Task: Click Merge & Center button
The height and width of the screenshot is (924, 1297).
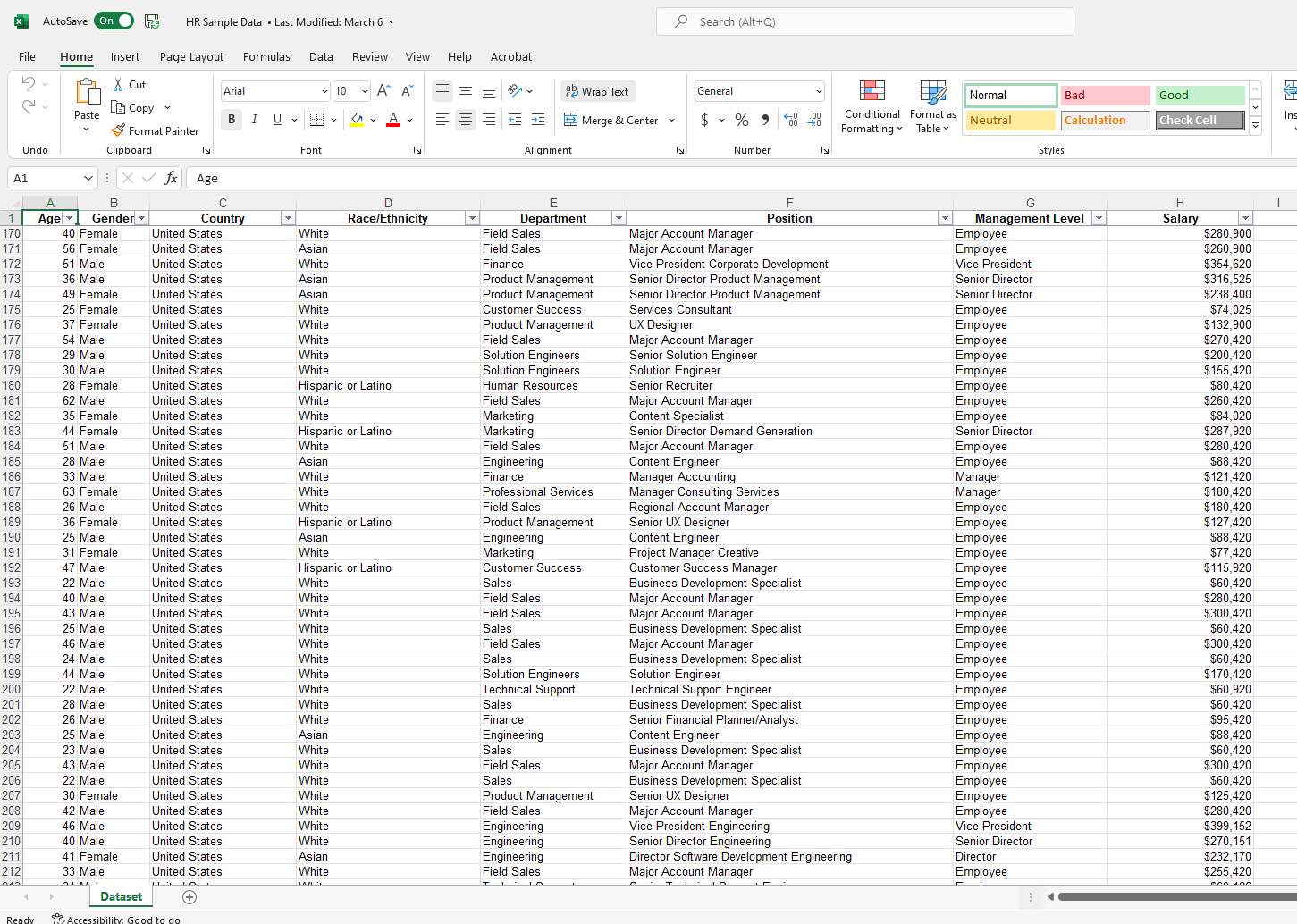Action: point(611,120)
